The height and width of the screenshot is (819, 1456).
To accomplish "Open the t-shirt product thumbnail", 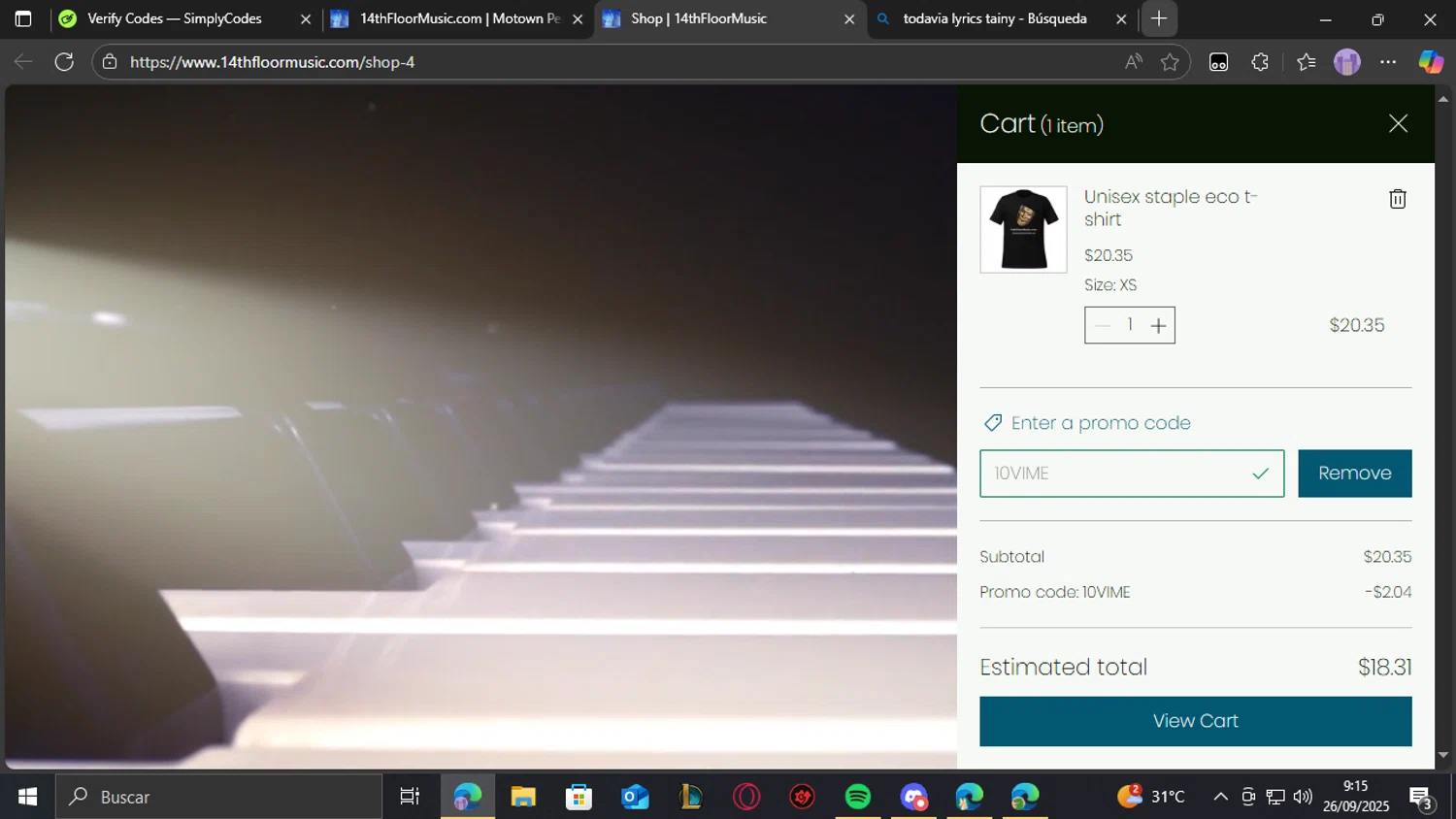I will tap(1023, 230).
